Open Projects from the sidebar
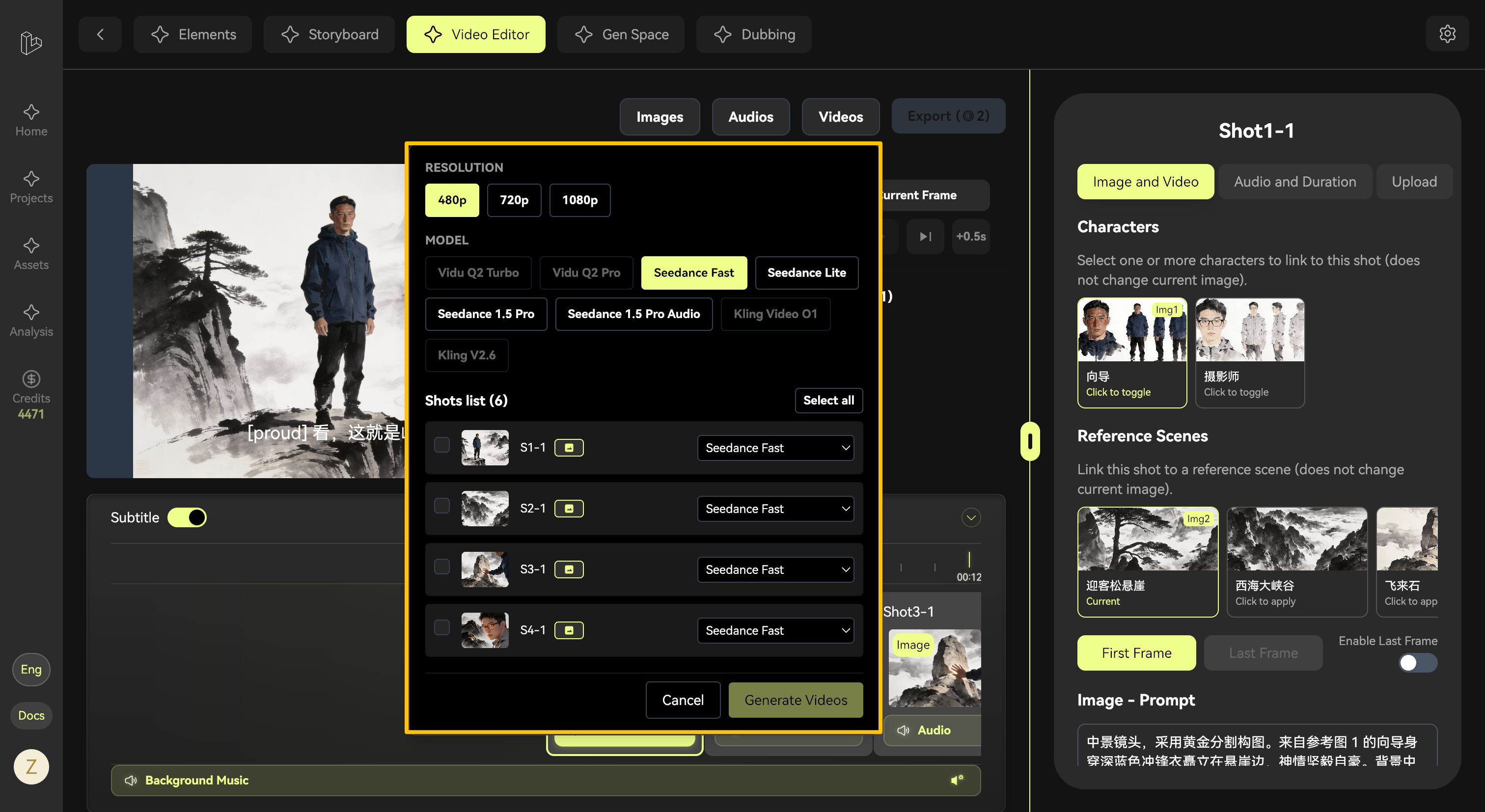Image resolution: width=1485 pixels, height=812 pixels. click(31, 188)
